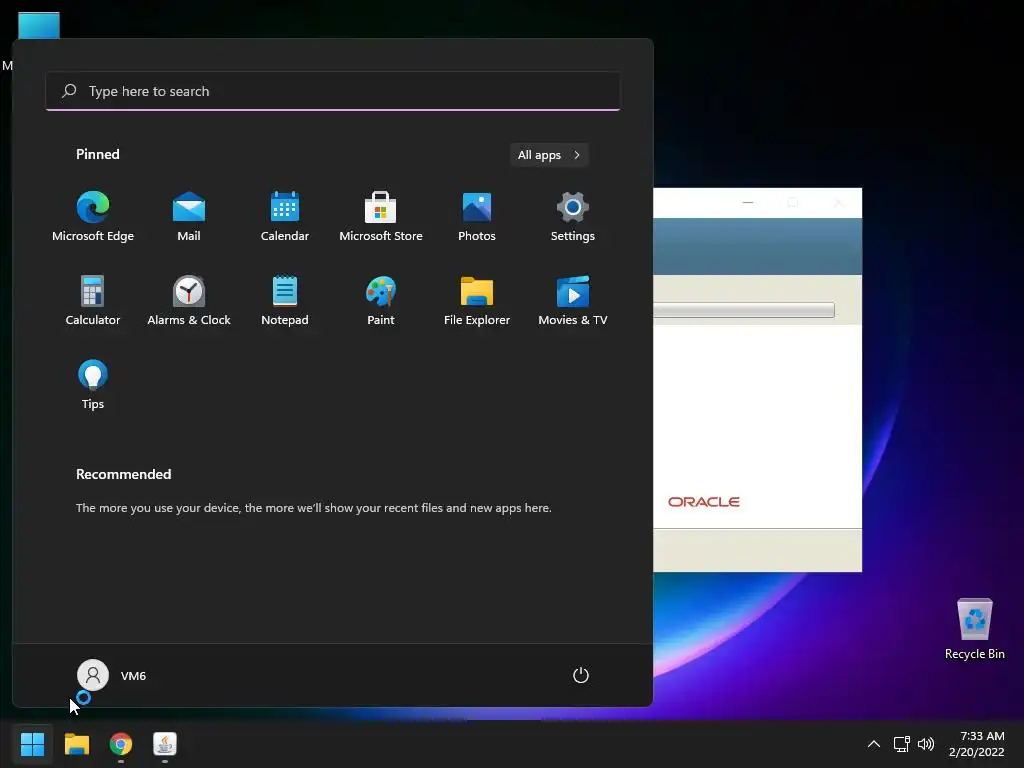Click the ORACLE logo in installer window

pos(703,502)
